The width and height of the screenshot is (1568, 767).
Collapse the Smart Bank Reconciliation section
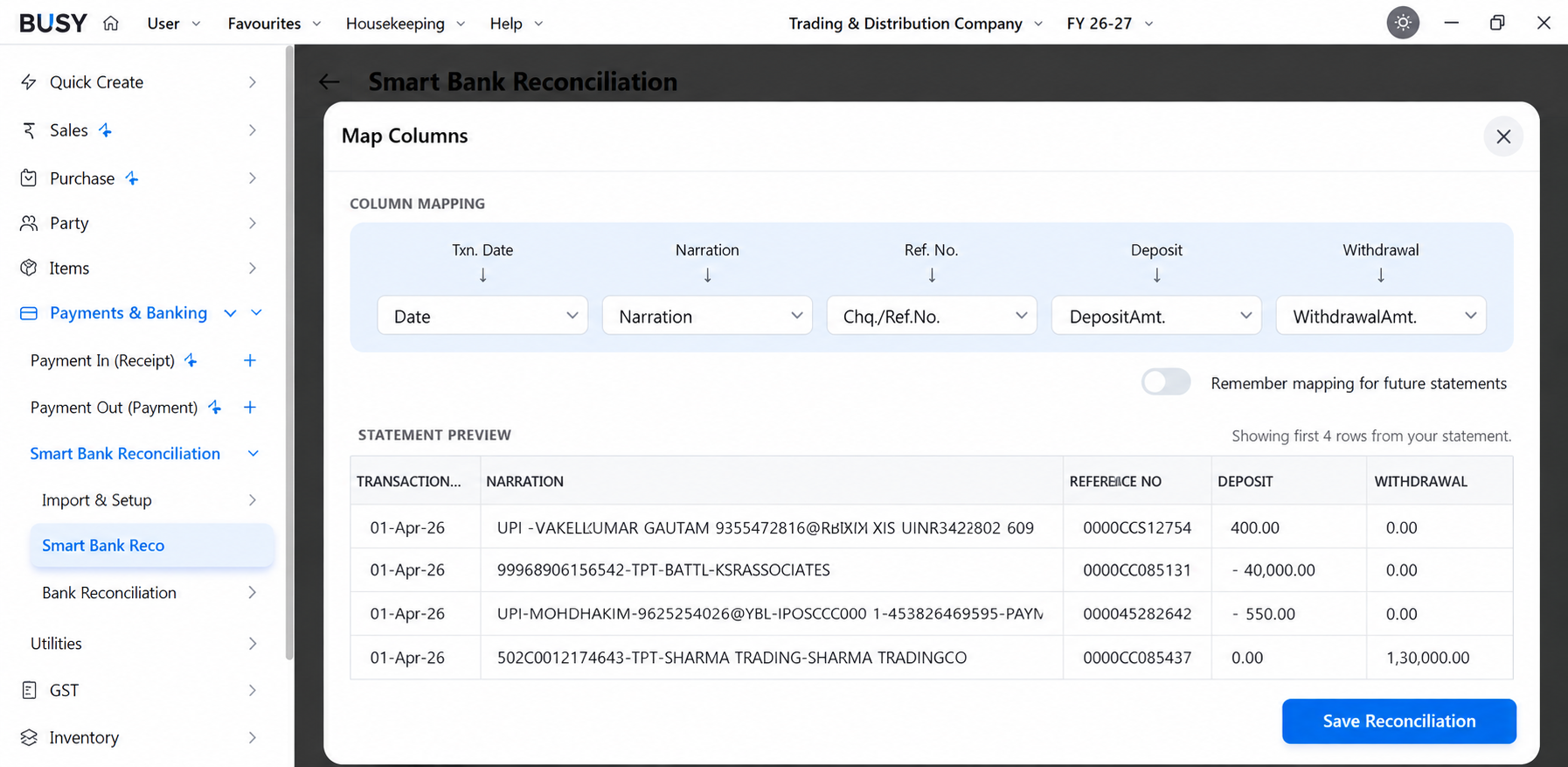click(253, 454)
